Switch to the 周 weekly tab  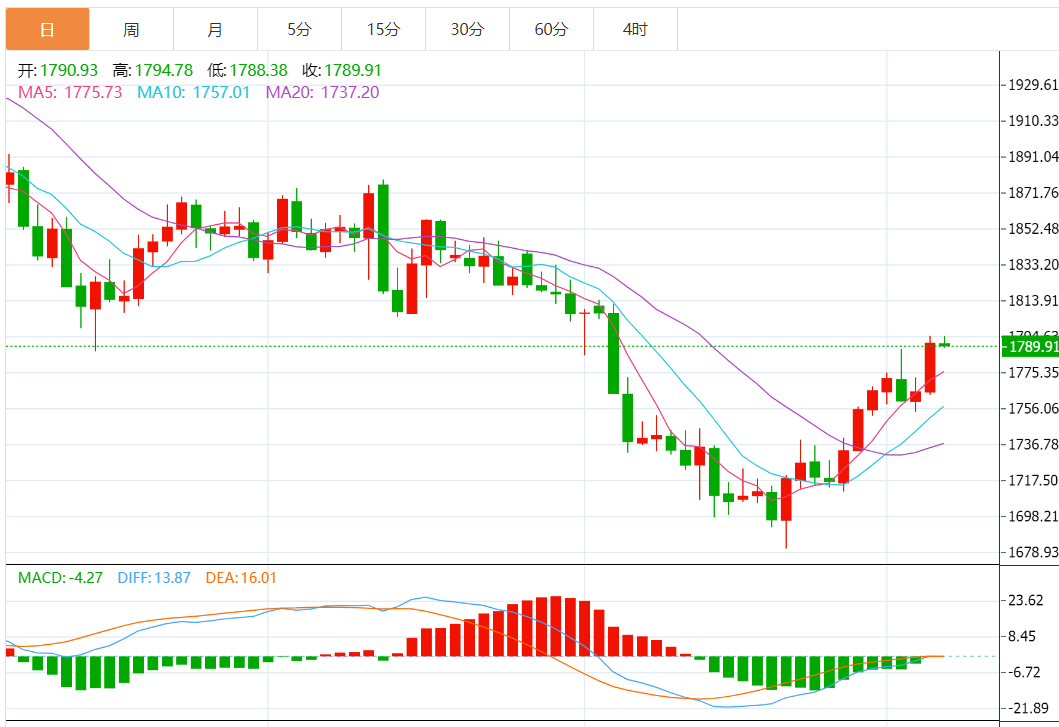pos(131,29)
